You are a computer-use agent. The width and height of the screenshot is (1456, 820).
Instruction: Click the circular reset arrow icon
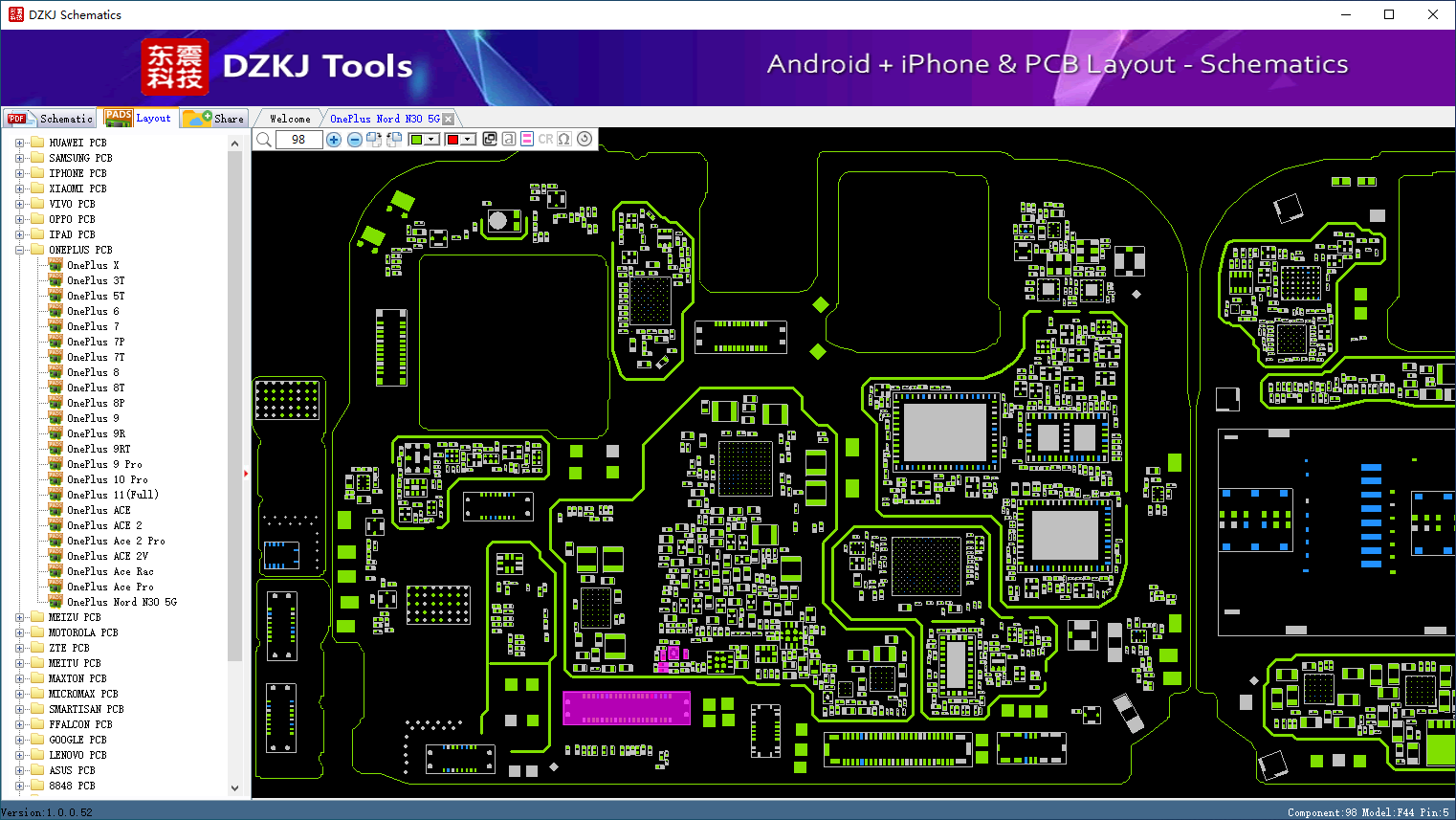click(585, 139)
